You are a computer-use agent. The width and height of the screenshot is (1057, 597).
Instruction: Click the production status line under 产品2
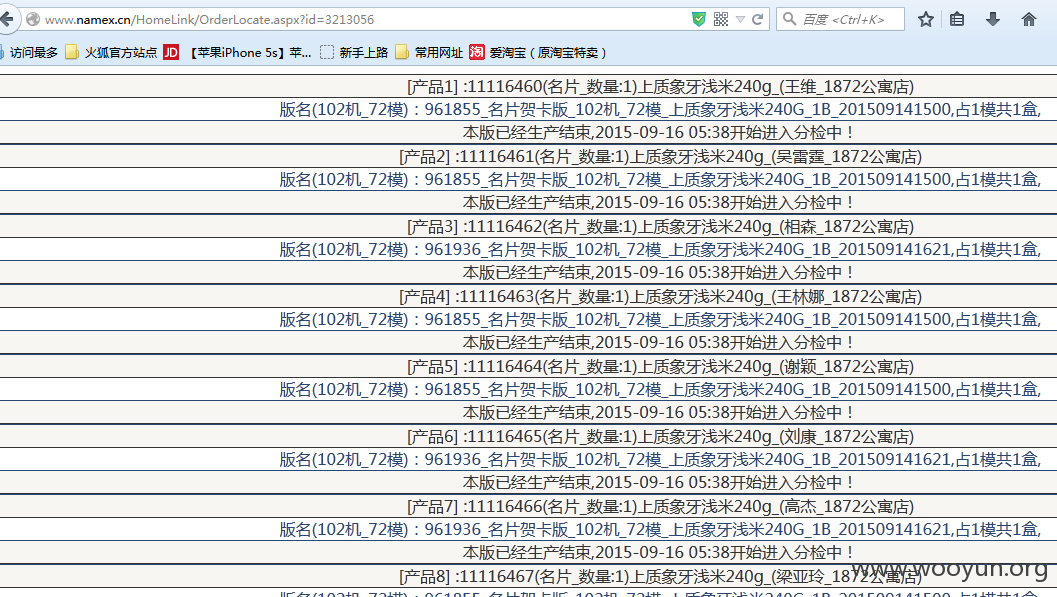point(659,203)
